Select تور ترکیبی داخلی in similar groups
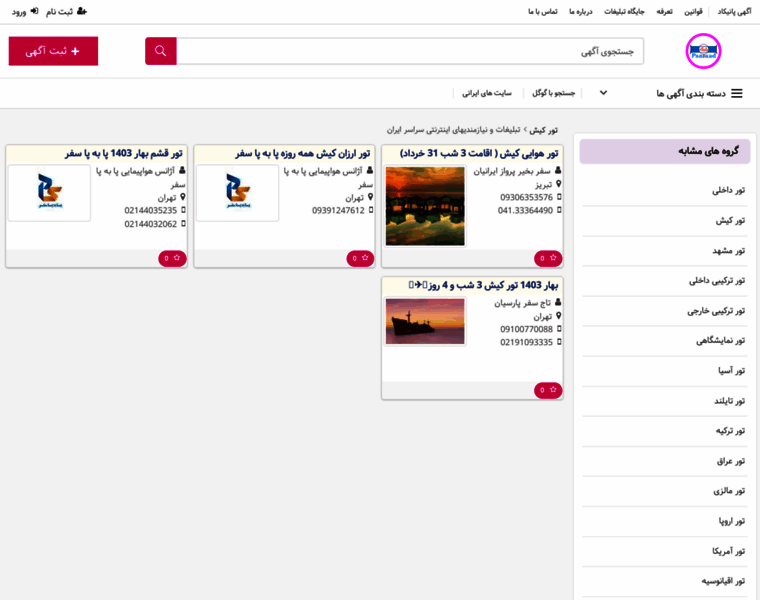 tap(717, 281)
